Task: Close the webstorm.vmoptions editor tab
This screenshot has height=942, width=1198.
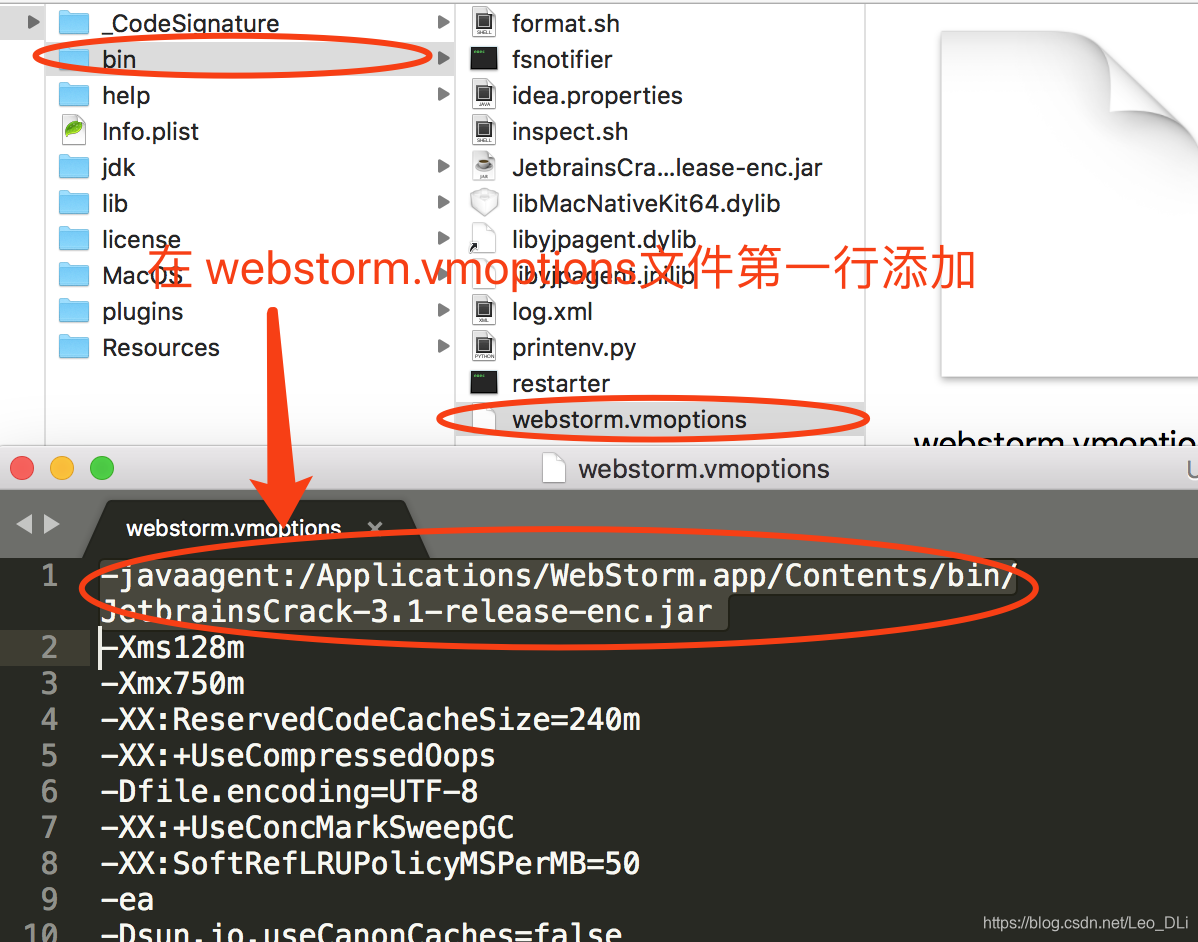Action: pyautogui.click(x=374, y=527)
